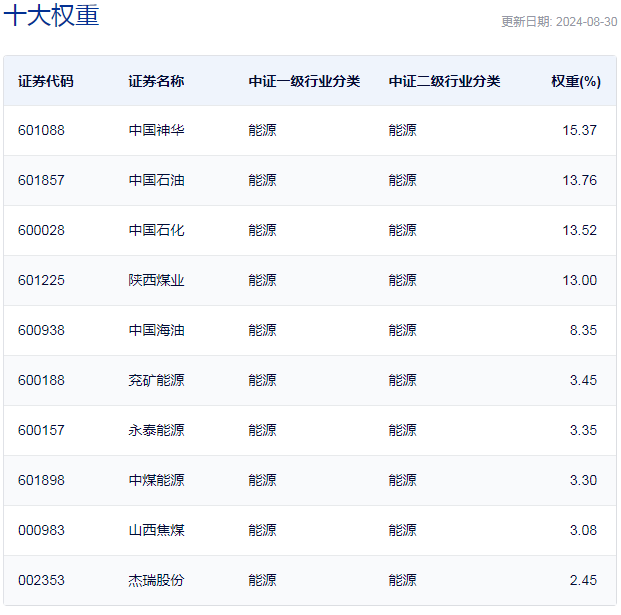Click first-level 能源 in 中煤能源 row
This screenshot has width=621, height=615.
[262, 480]
